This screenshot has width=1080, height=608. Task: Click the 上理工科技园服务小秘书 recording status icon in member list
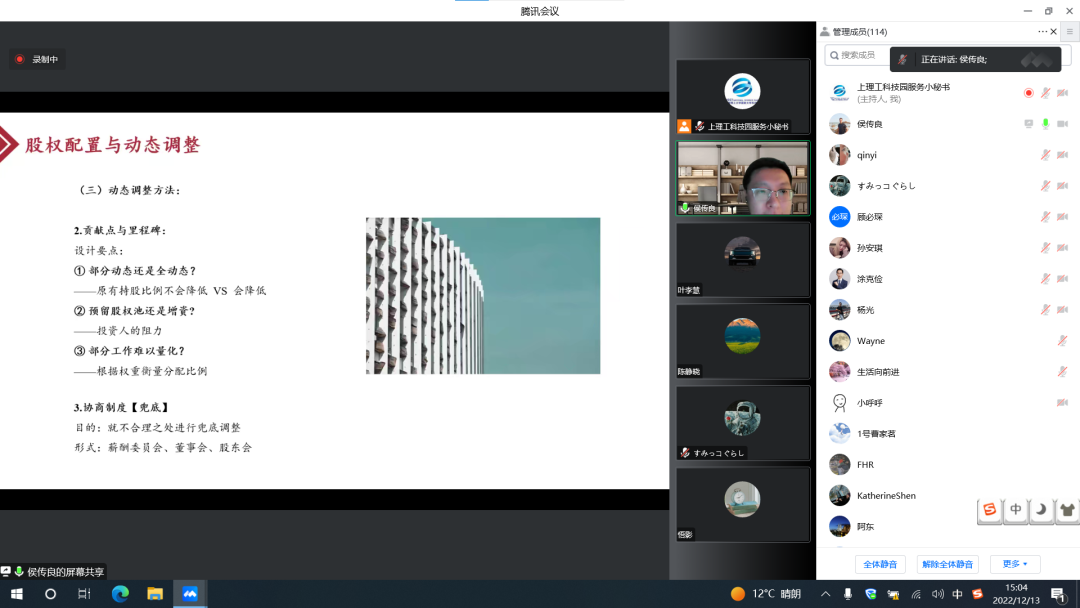[x=1028, y=93]
